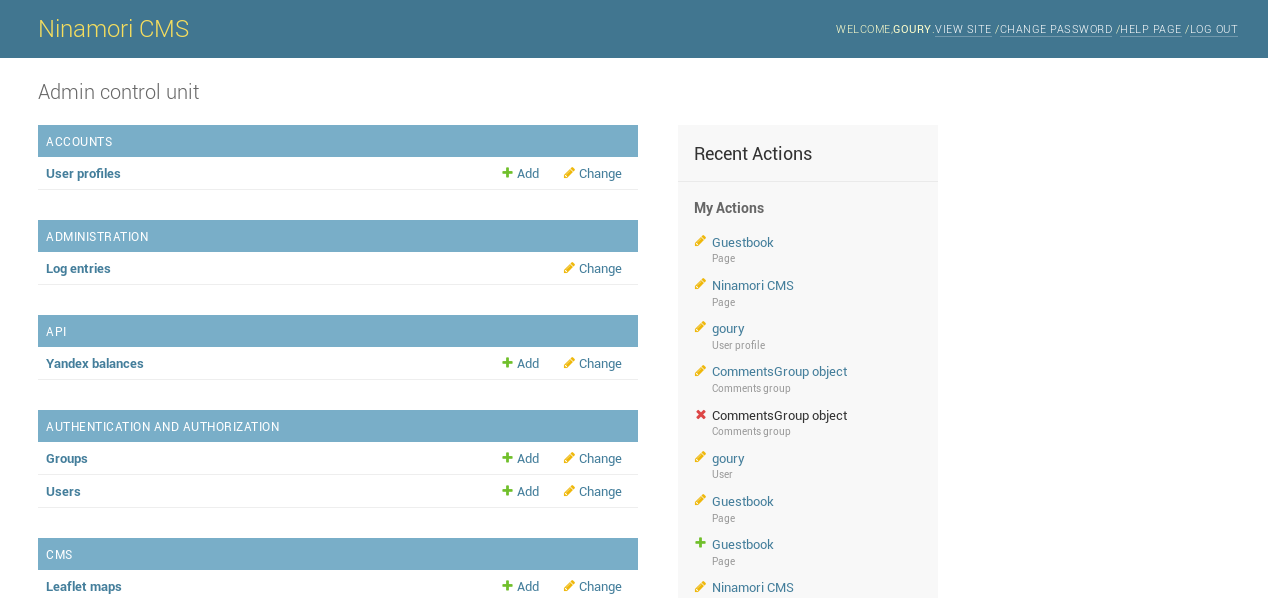Click the green plus icon for the Guestbook action

[x=698, y=543]
